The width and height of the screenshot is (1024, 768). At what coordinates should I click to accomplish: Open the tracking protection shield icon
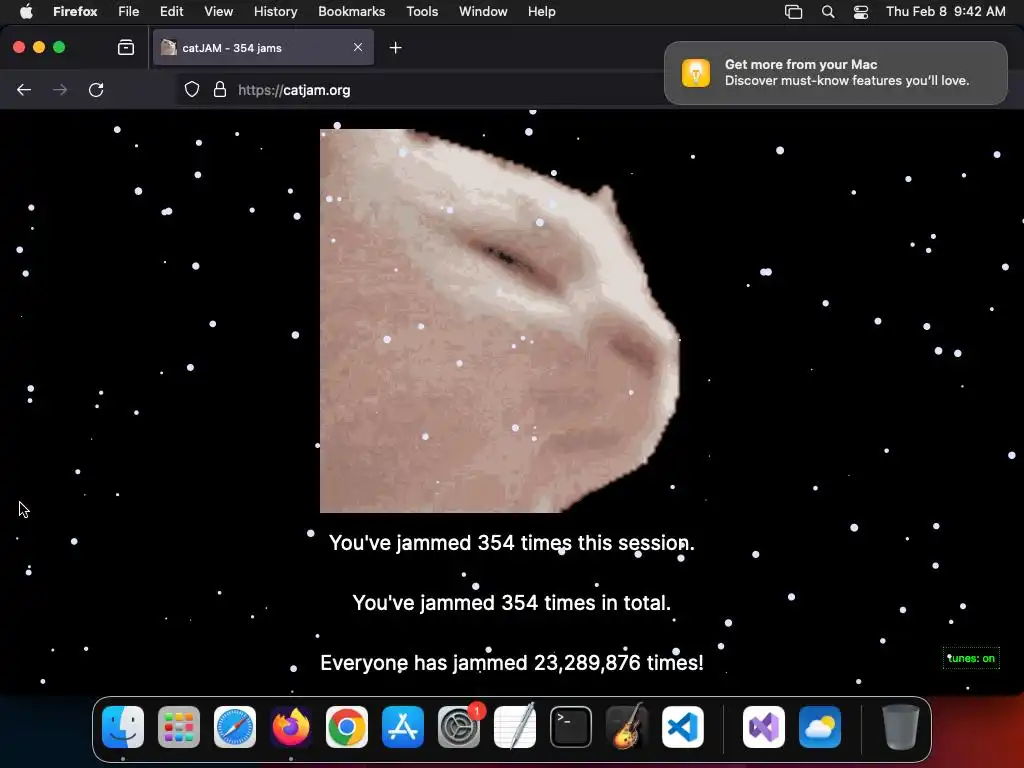click(x=191, y=89)
